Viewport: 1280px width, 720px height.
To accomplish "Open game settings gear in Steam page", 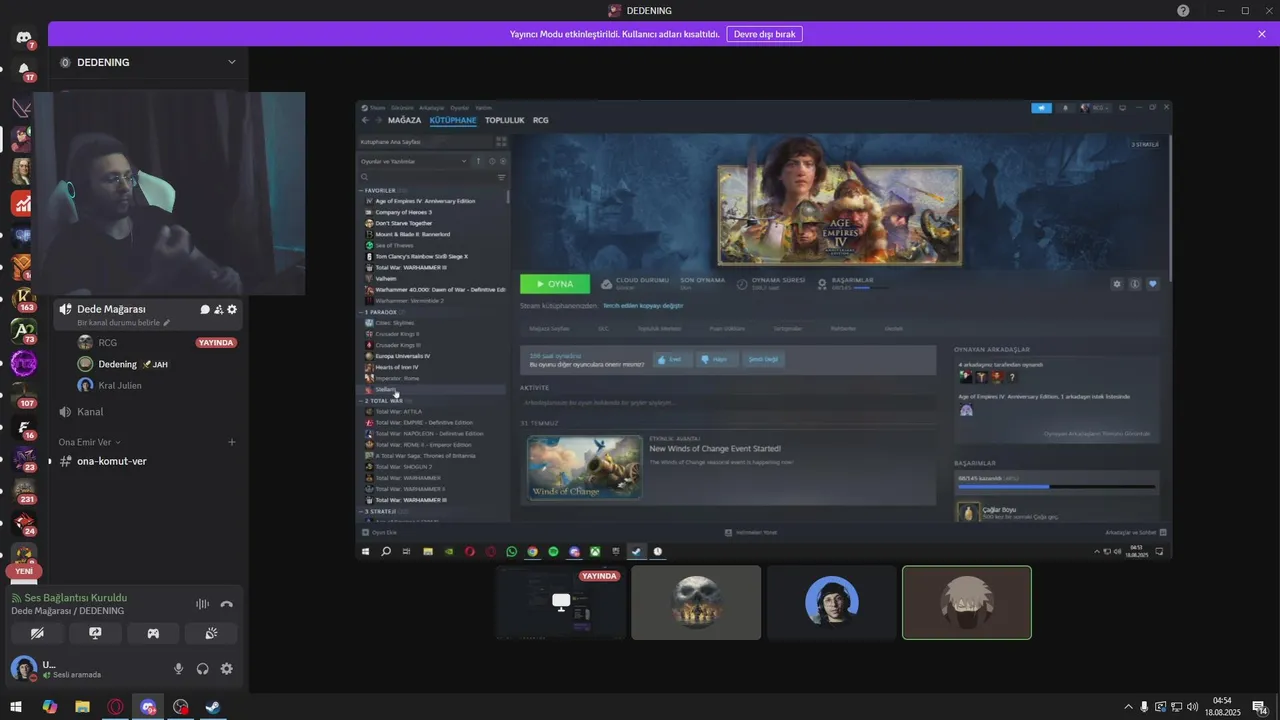I will click(x=1117, y=284).
